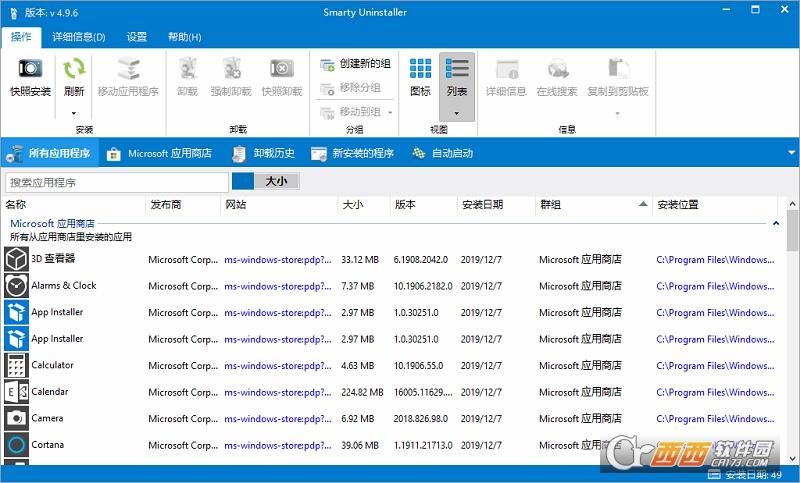Open install location link for Camera
The image size is (800, 483).
click(715, 419)
